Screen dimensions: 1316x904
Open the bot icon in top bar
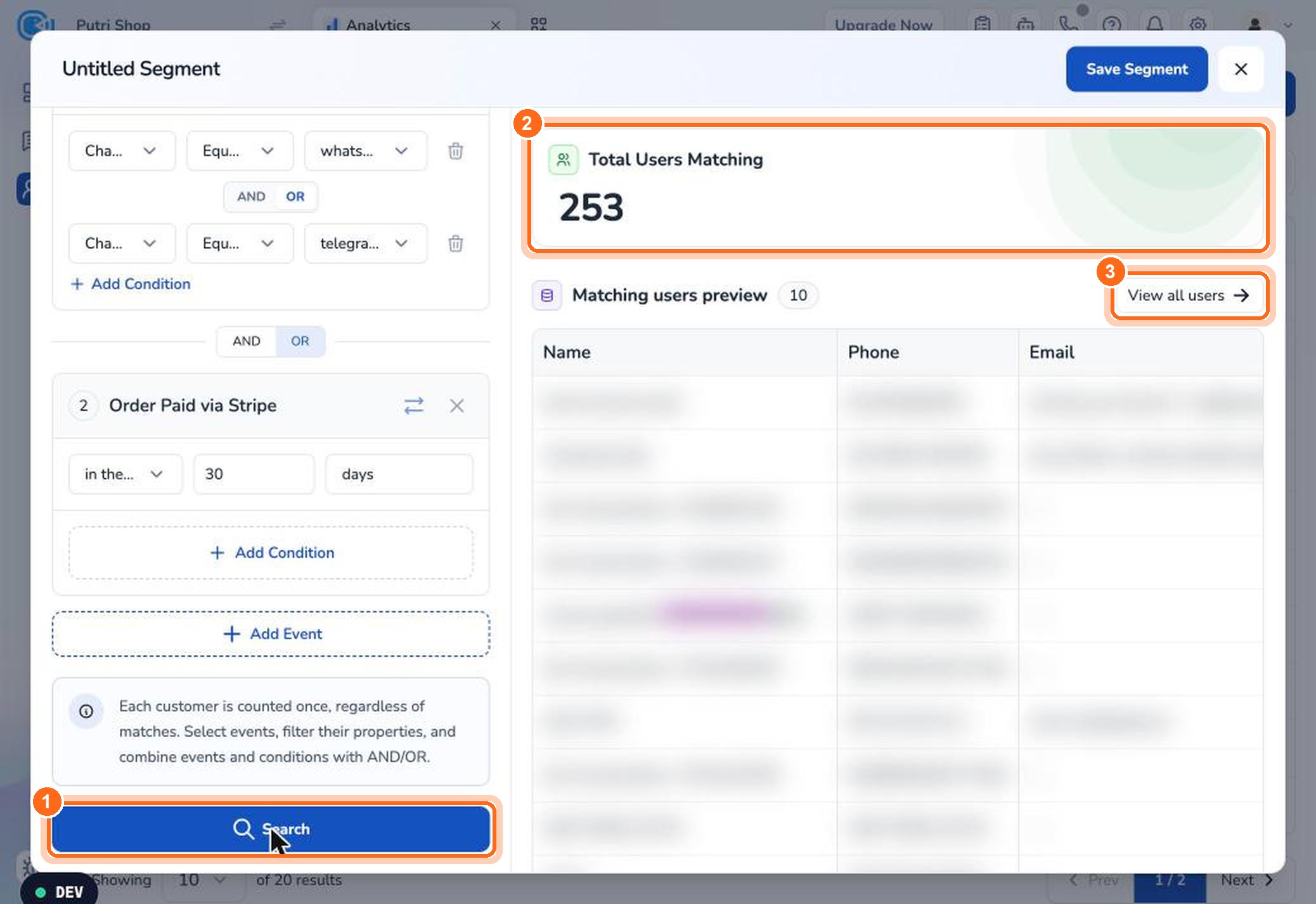point(1025,25)
